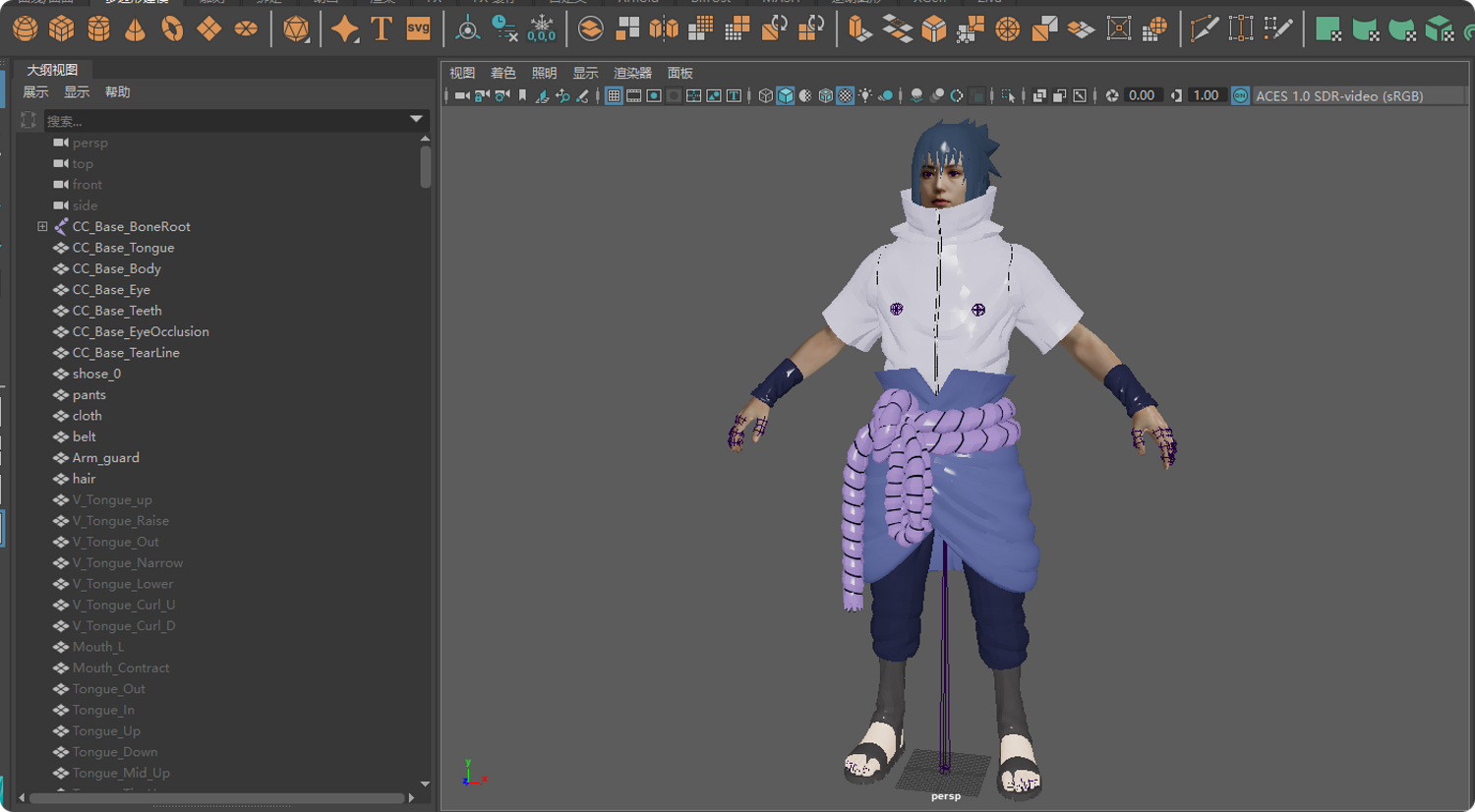Viewport: 1475px width, 812px height.
Task: Toggle the color management ON button
Action: (1241, 95)
